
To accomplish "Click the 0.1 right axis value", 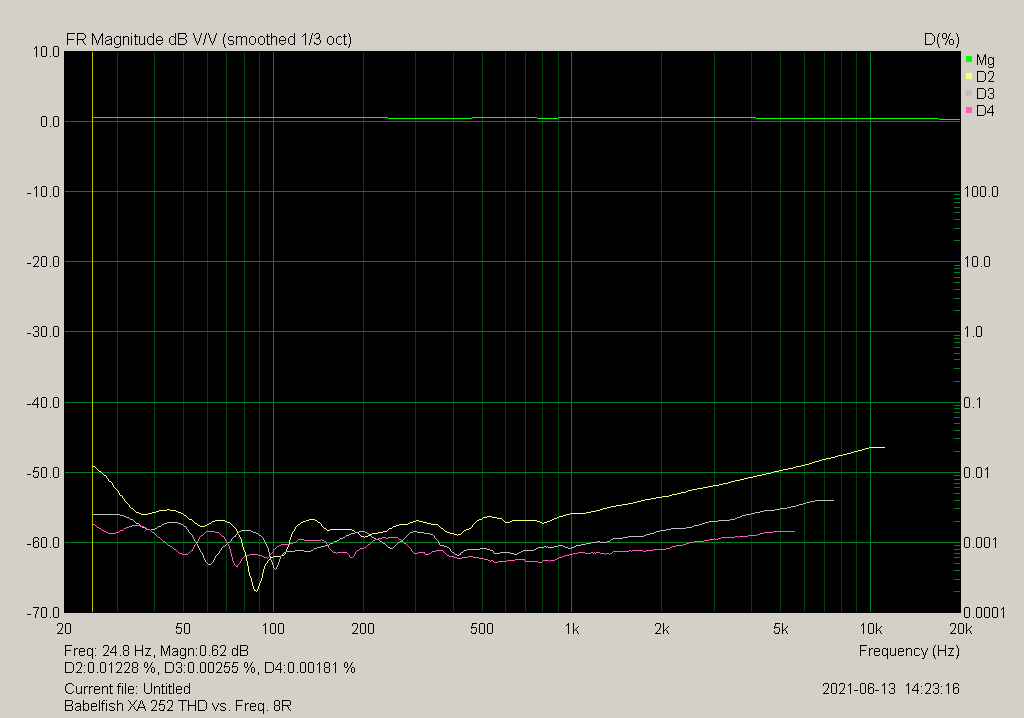I will pos(973,402).
